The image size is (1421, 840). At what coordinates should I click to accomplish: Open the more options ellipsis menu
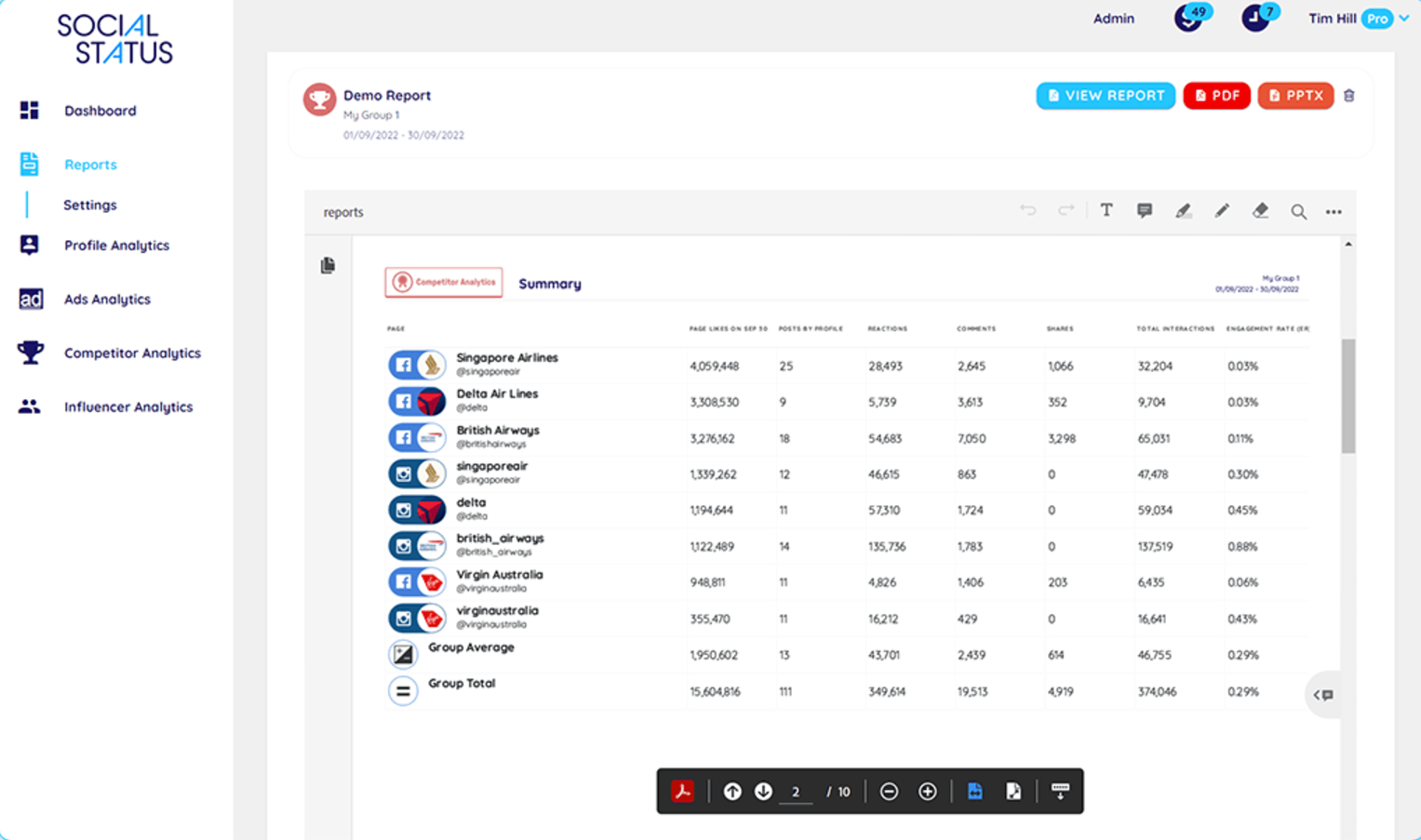click(x=1334, y=212)
